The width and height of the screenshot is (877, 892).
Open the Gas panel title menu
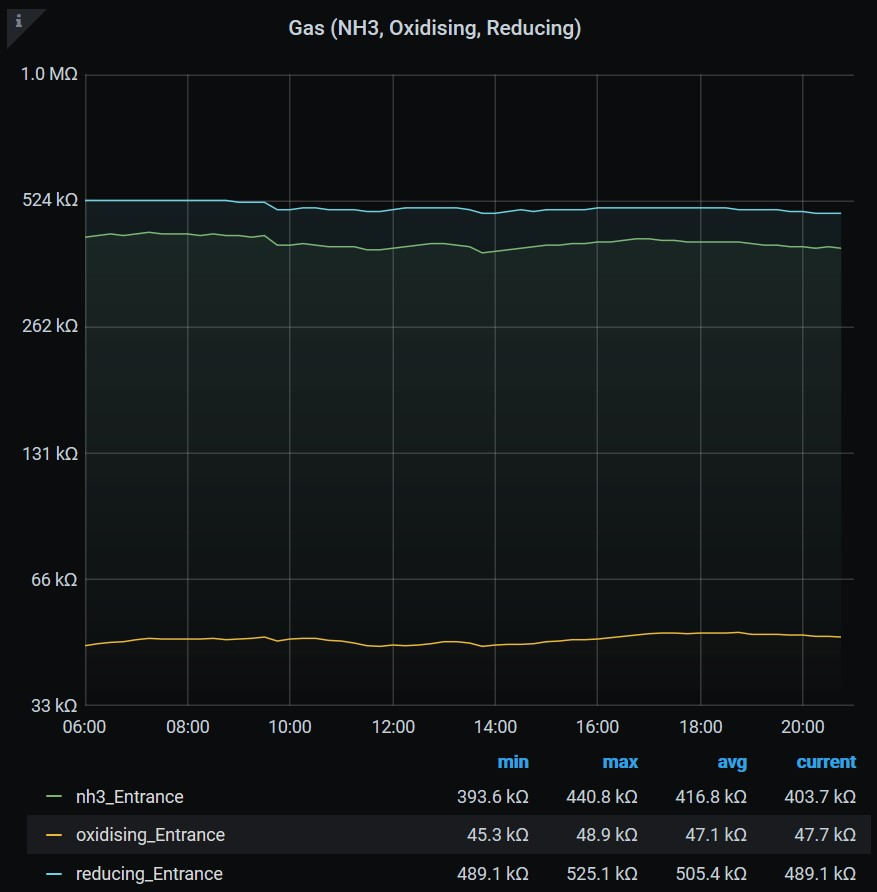point(434,28)
